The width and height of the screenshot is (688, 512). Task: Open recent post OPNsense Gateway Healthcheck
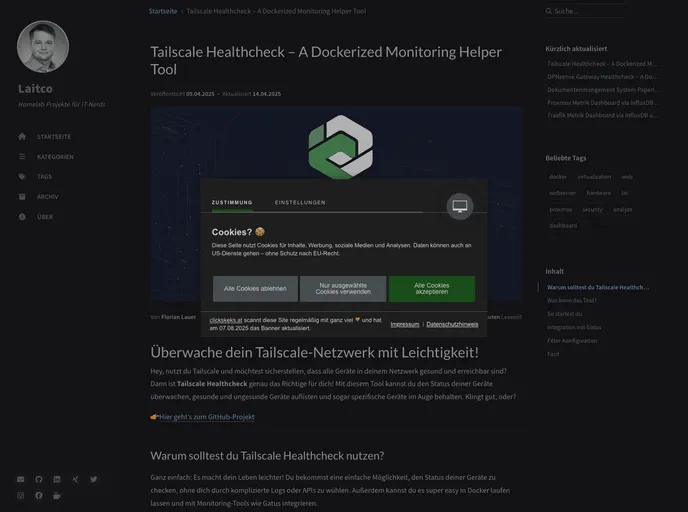click(x=602, y=77)
